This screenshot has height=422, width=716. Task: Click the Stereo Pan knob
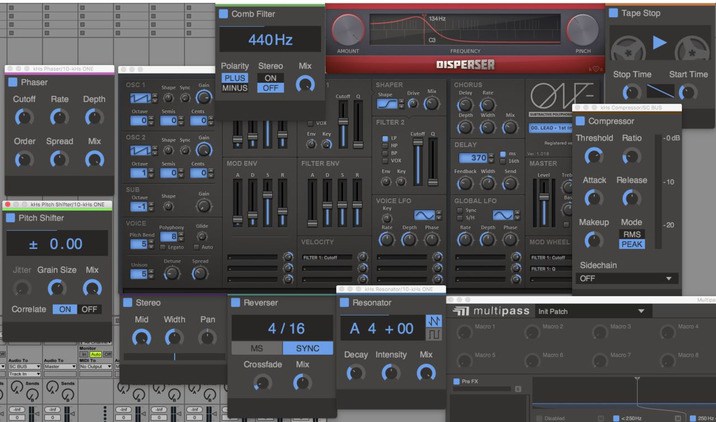[x=207, y=338]
